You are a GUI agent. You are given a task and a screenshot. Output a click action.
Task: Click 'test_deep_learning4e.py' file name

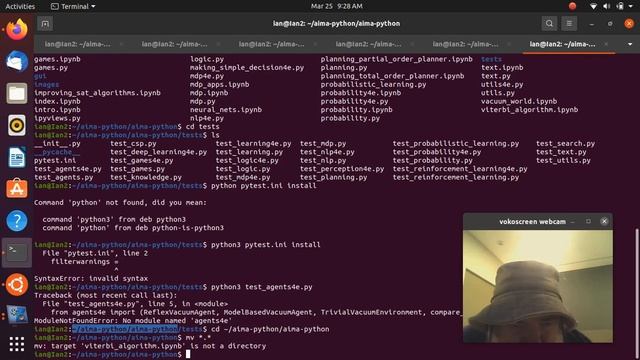tap(158, 152)
